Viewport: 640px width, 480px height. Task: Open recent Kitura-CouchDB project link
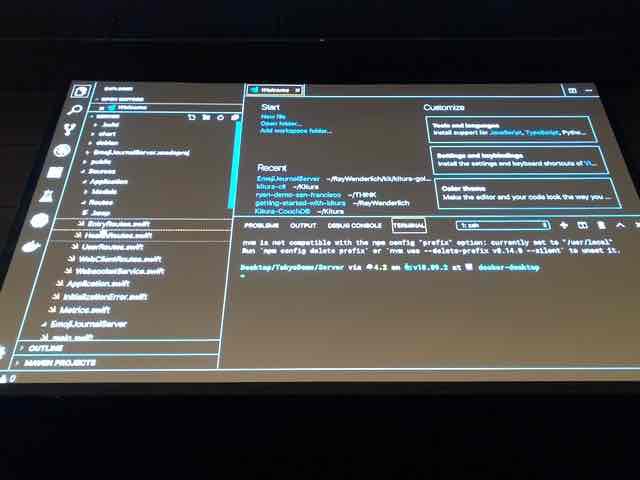[282, 211]
